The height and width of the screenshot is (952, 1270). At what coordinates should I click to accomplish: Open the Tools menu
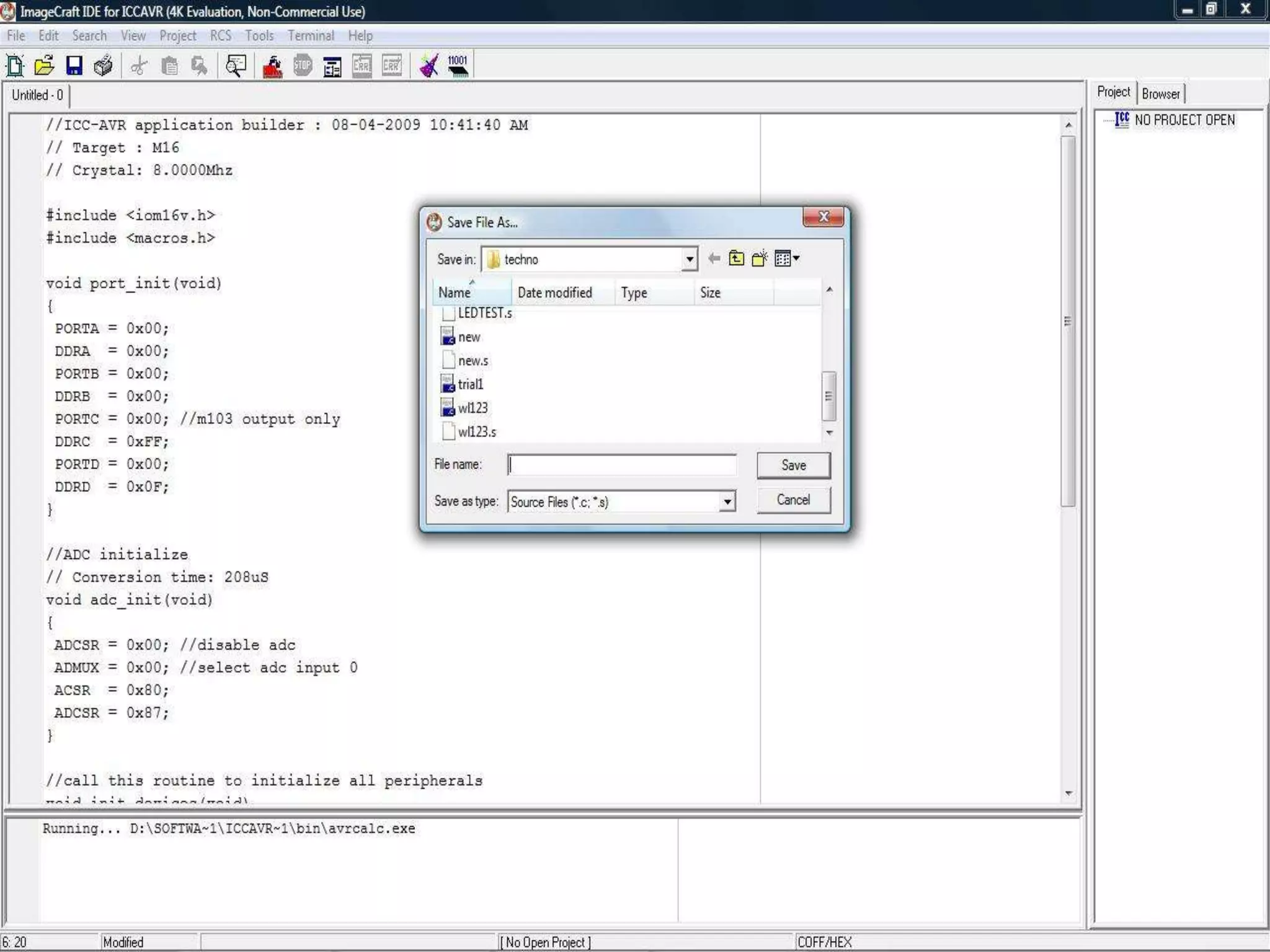click(259, 35)
